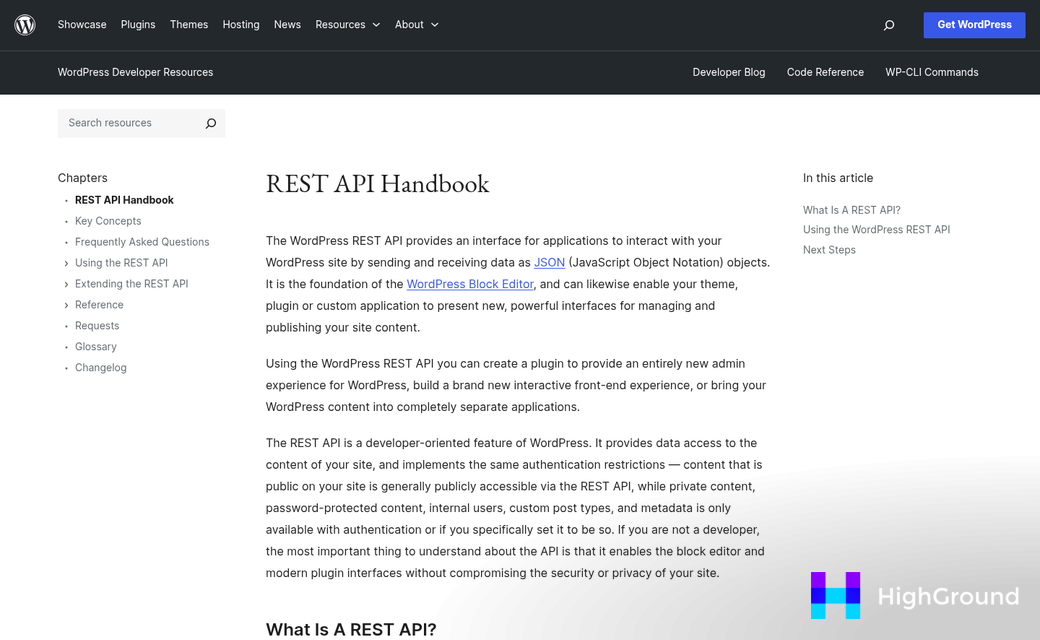Open the Code Reference link
The height and width of the screenshot is (640, 1040).
tap(825, 72)
